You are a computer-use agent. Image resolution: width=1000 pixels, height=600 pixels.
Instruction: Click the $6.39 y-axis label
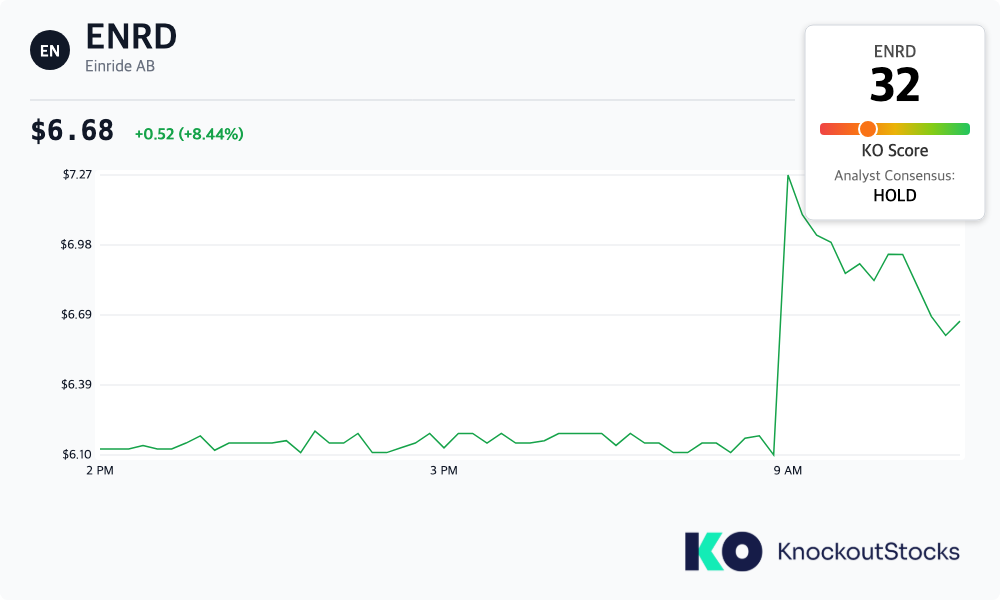pos(77,384)
